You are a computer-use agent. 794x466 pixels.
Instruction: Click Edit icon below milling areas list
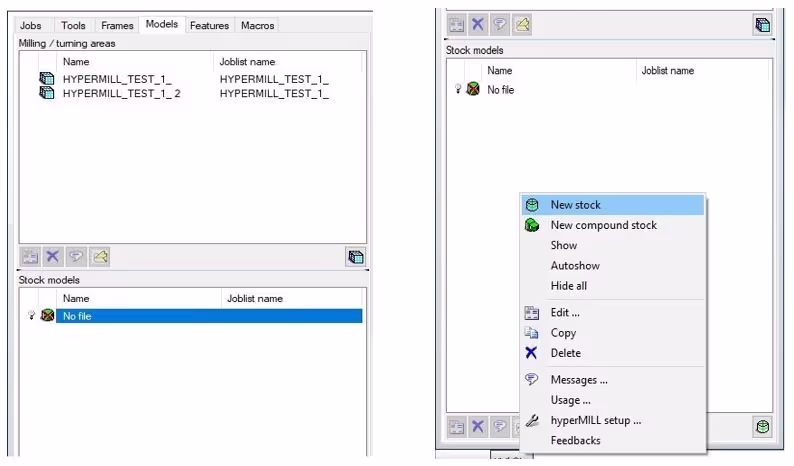coord(30,257)
